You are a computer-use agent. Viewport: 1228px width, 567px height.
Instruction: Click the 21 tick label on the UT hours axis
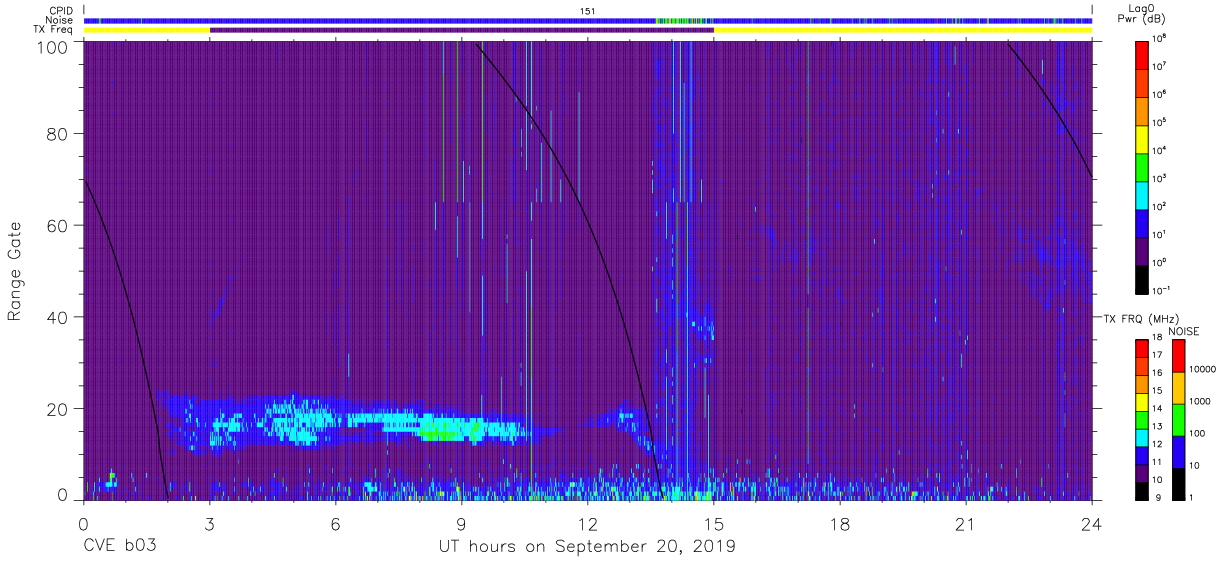966,523
